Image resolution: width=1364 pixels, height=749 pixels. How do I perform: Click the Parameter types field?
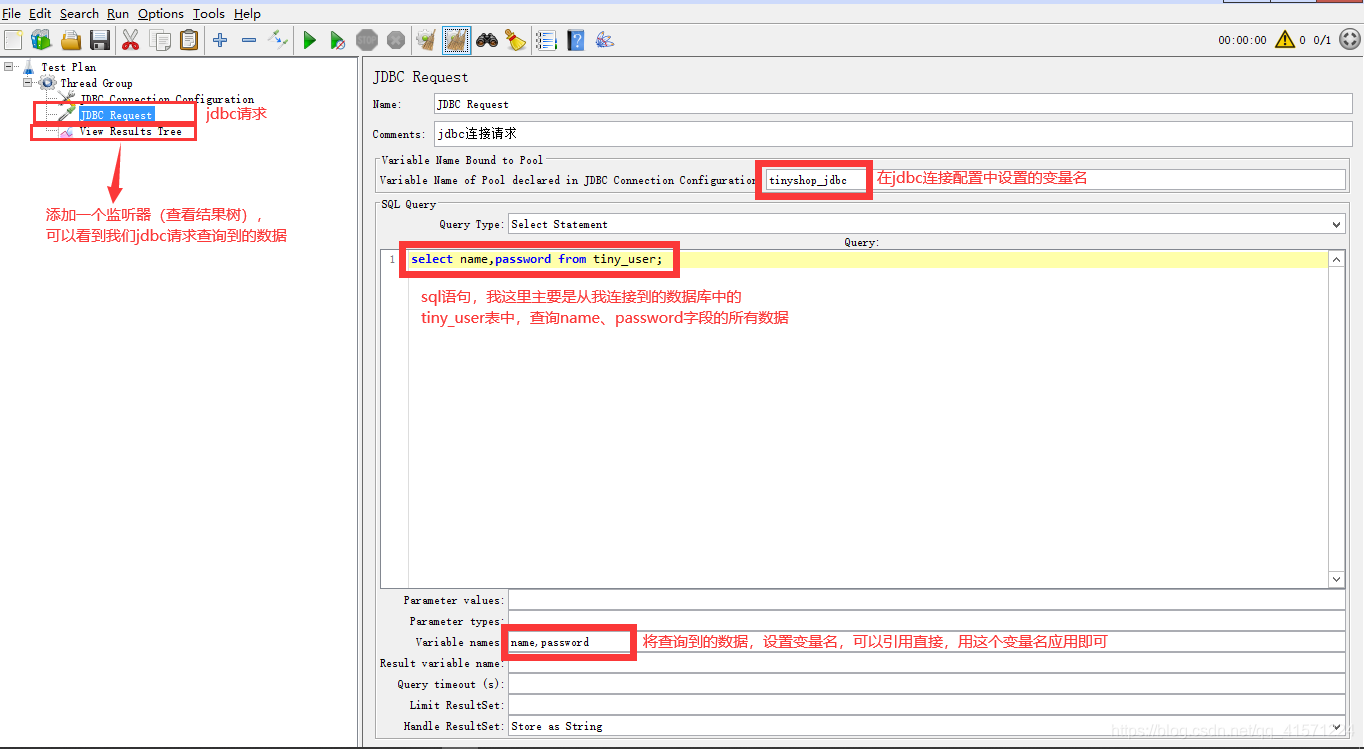click(x=926, y=621)
